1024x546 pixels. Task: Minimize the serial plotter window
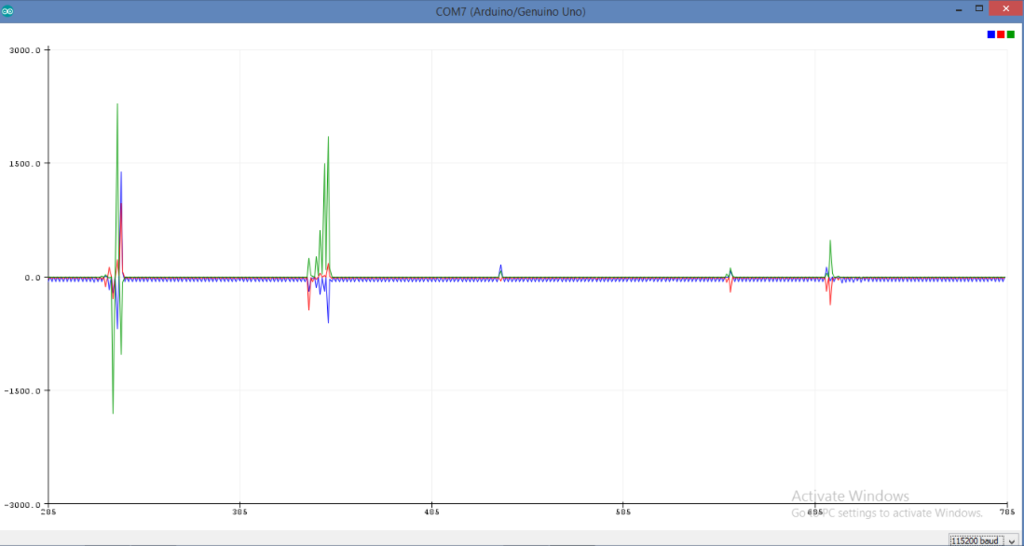[x=958, y=10]
